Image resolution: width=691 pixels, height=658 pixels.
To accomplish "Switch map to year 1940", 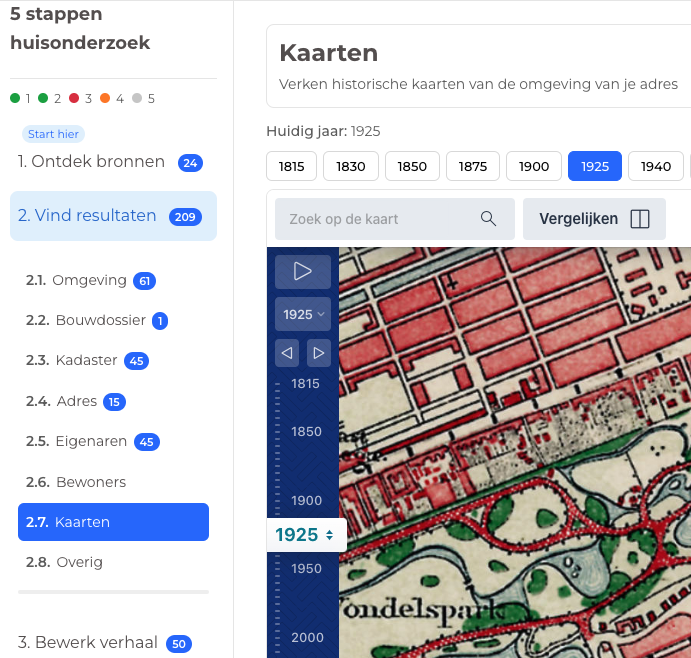I will (x=656, y=166).
